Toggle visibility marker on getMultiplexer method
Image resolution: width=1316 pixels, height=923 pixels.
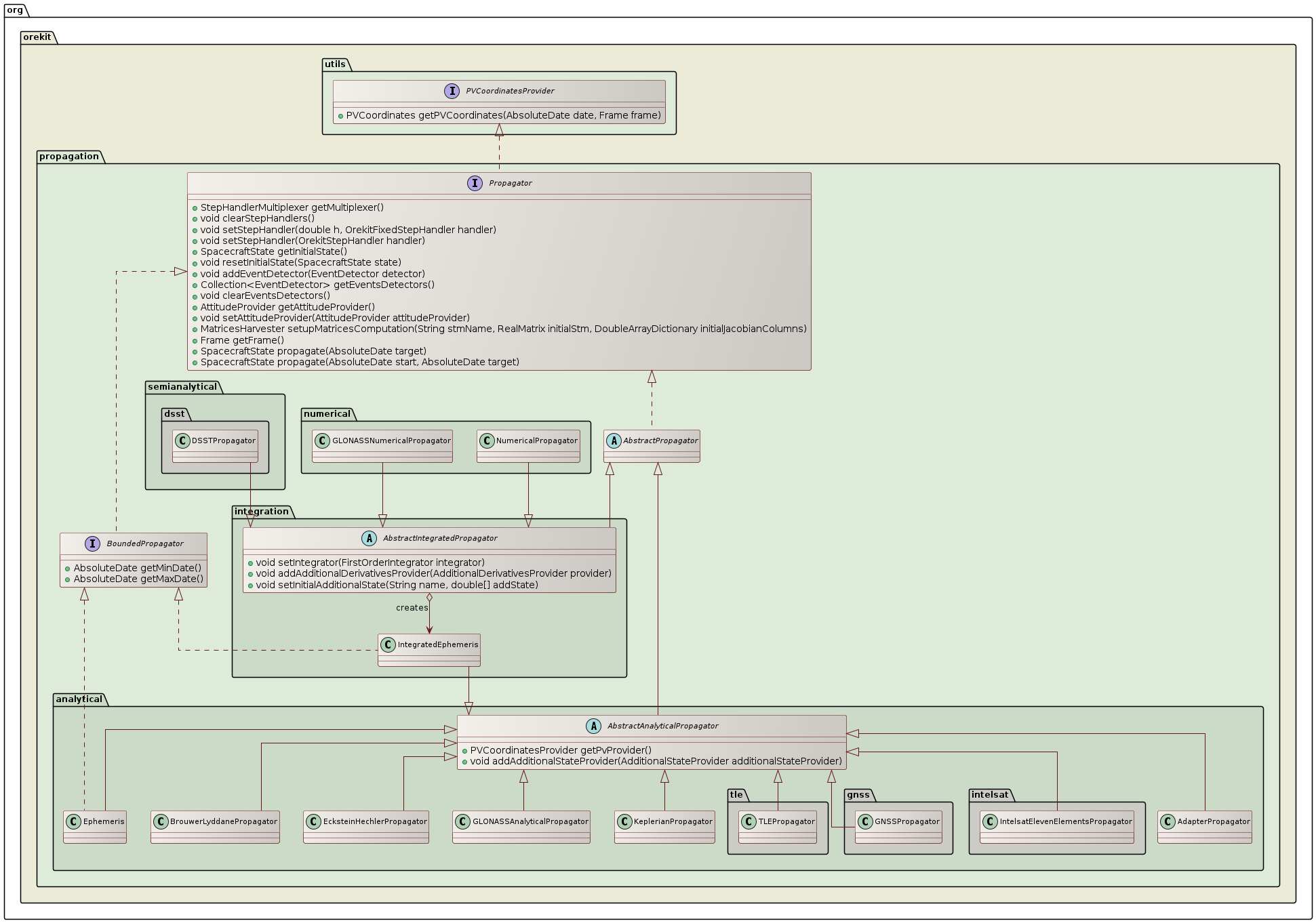[195, 207]
